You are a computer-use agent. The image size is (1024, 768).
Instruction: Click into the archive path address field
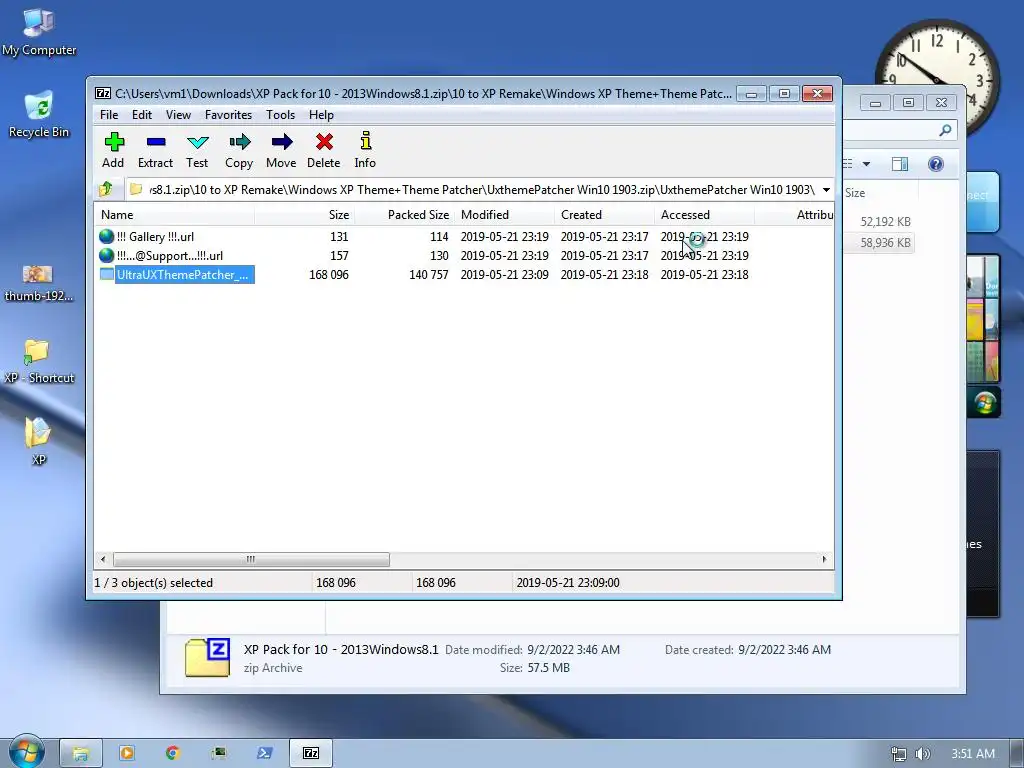[x=473, y=189]
